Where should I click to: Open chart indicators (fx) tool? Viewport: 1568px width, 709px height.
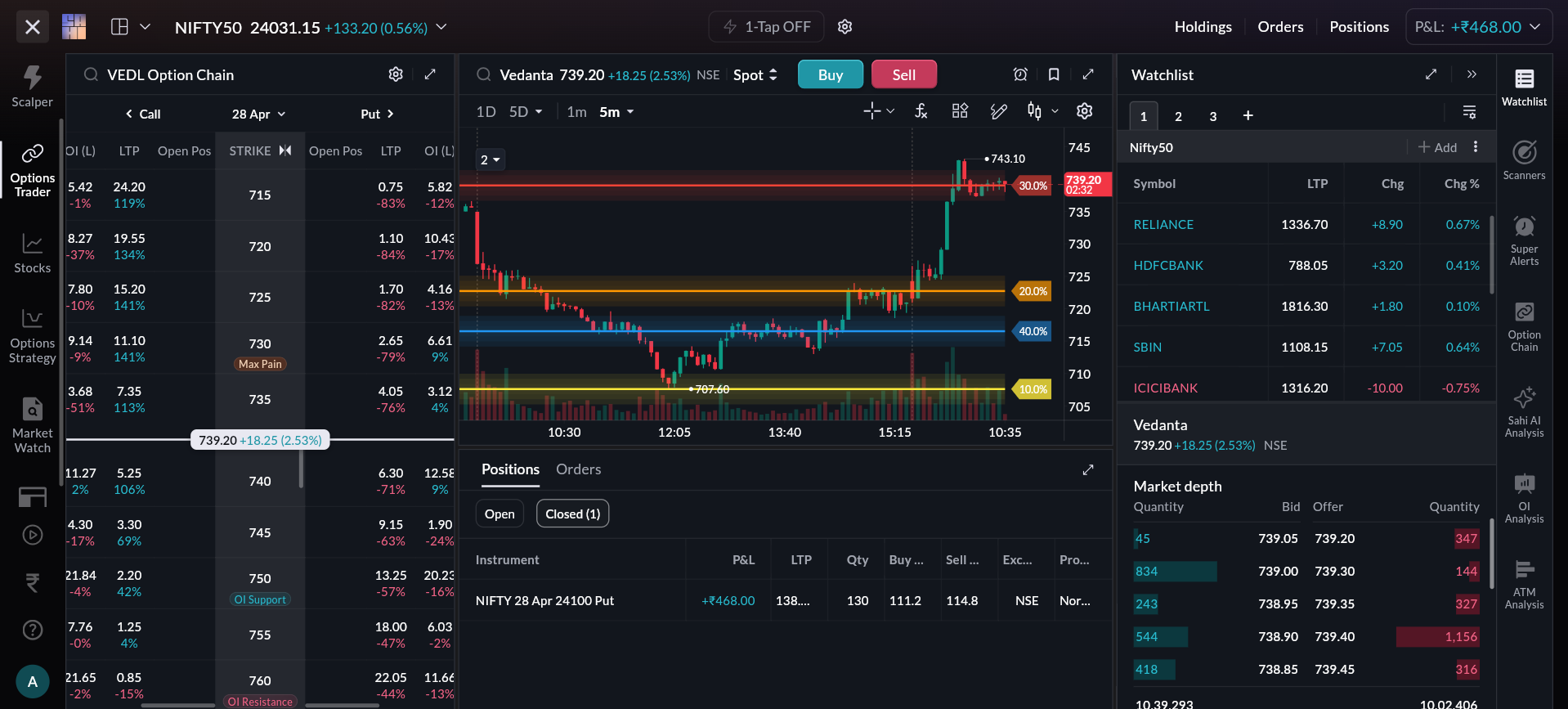921,111
